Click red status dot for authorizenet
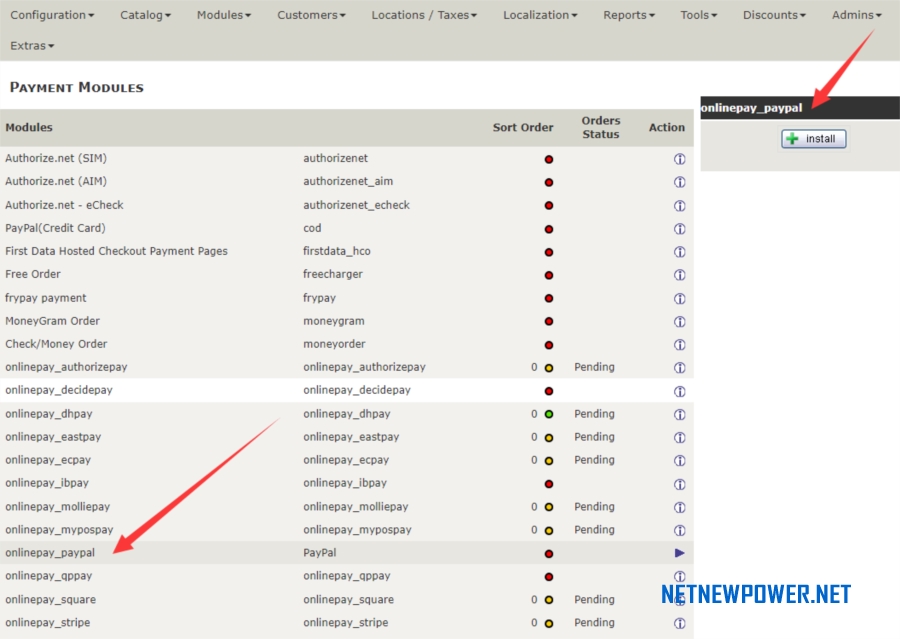 point(549,159)
